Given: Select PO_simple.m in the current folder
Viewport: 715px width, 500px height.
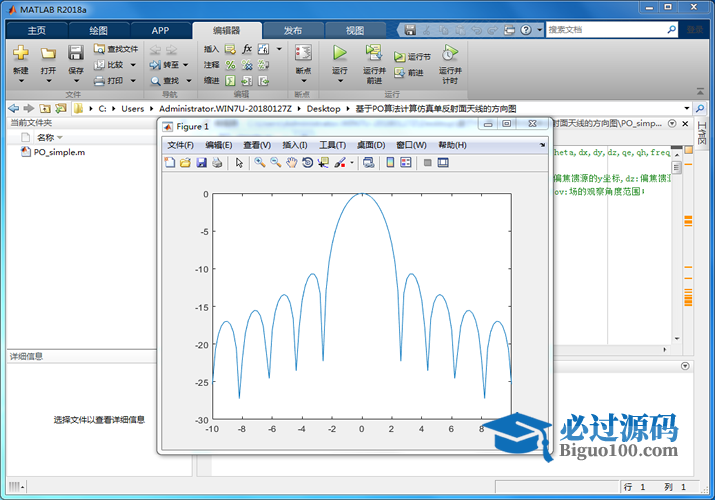Looking at the screenshot, I should (x=59, y=153).
